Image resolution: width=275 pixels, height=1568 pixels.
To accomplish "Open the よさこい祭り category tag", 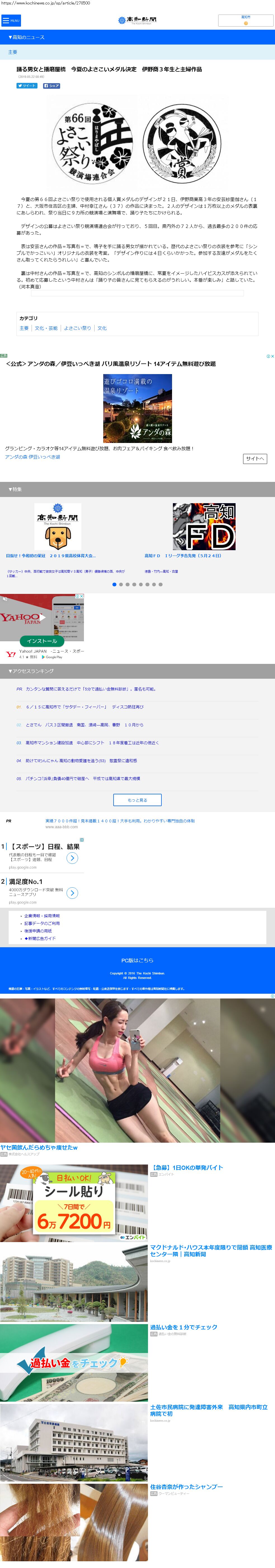I will click(x=77, y=328).
